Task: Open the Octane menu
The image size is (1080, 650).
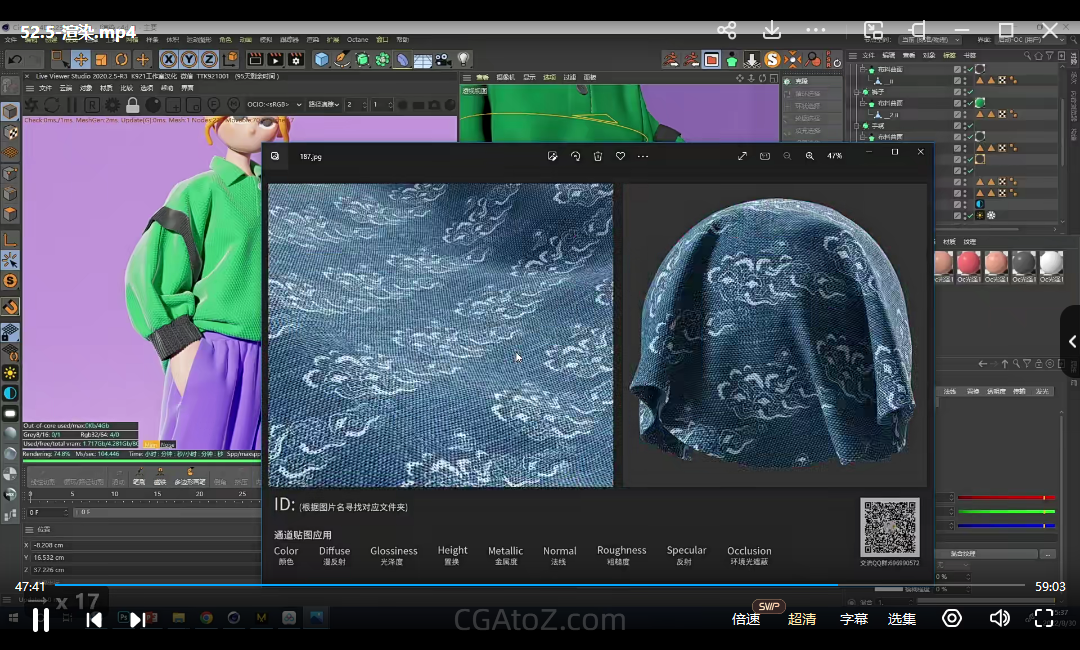Action: (357, 40)
